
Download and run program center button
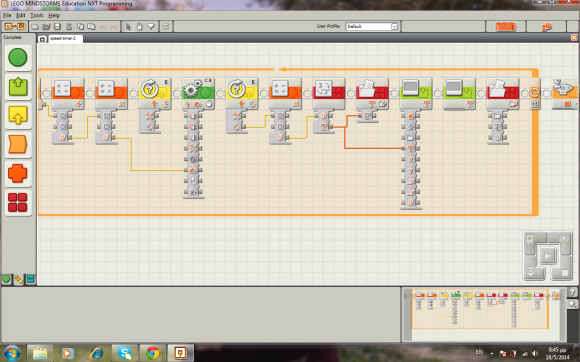click(547, 256)
